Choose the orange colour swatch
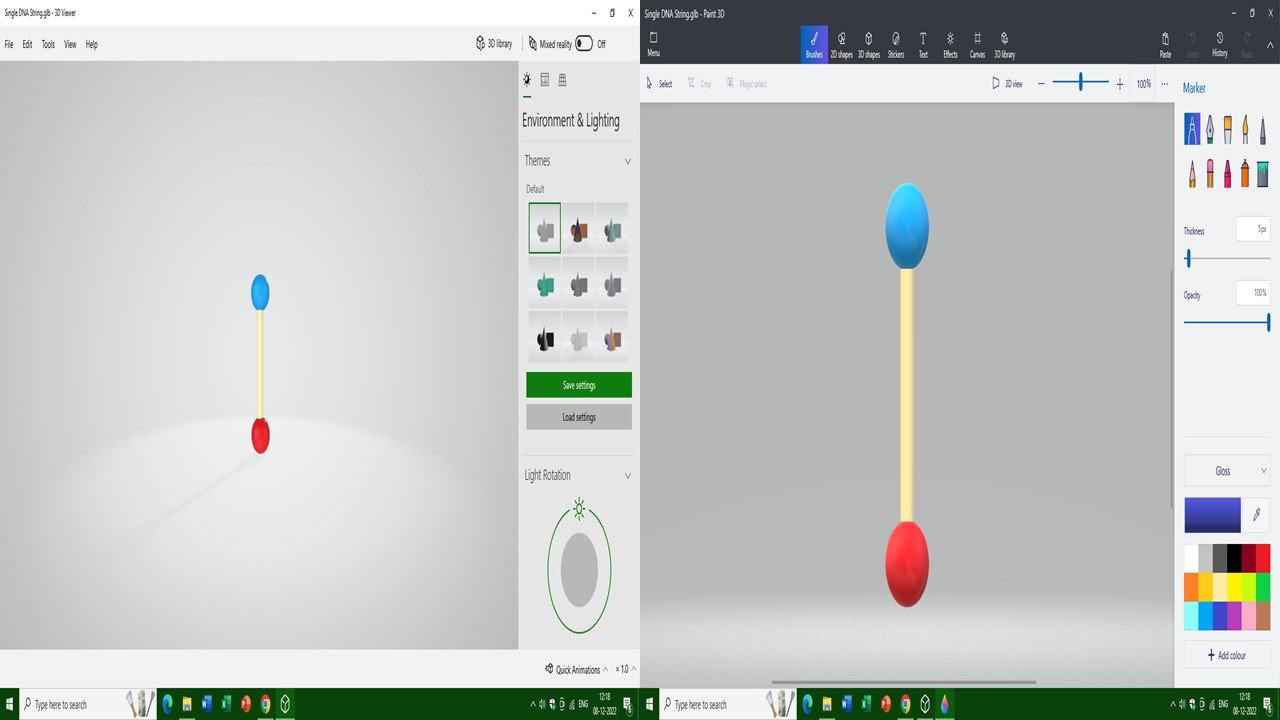Viewport: 1280px width, 720px height. pos(1191,587)
